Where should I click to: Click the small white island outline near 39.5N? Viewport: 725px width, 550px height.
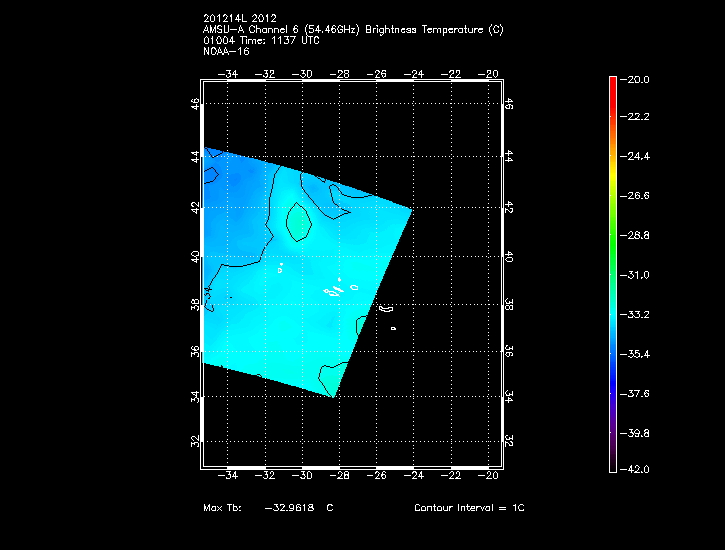pos(280,268)
